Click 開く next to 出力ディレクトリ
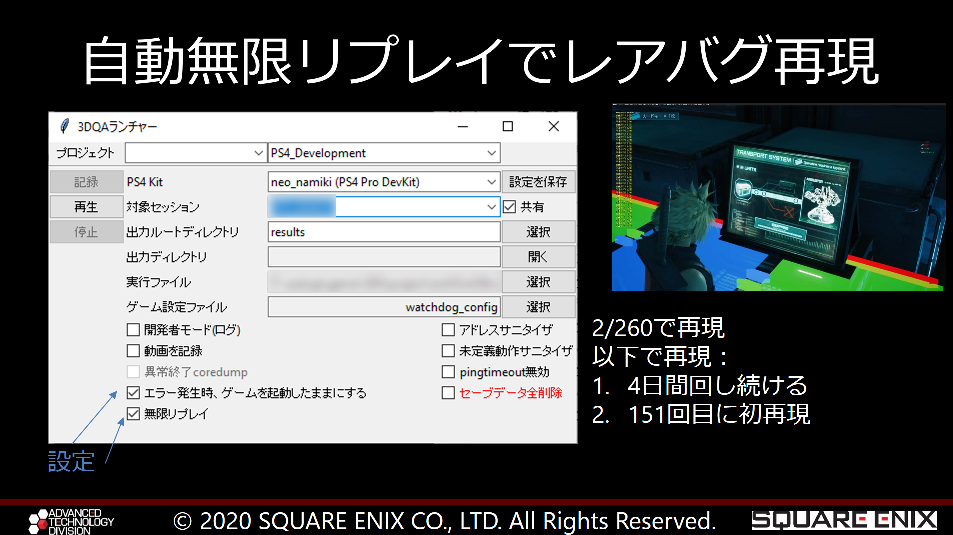Viewport: 953px width, 535px height. 538,257
